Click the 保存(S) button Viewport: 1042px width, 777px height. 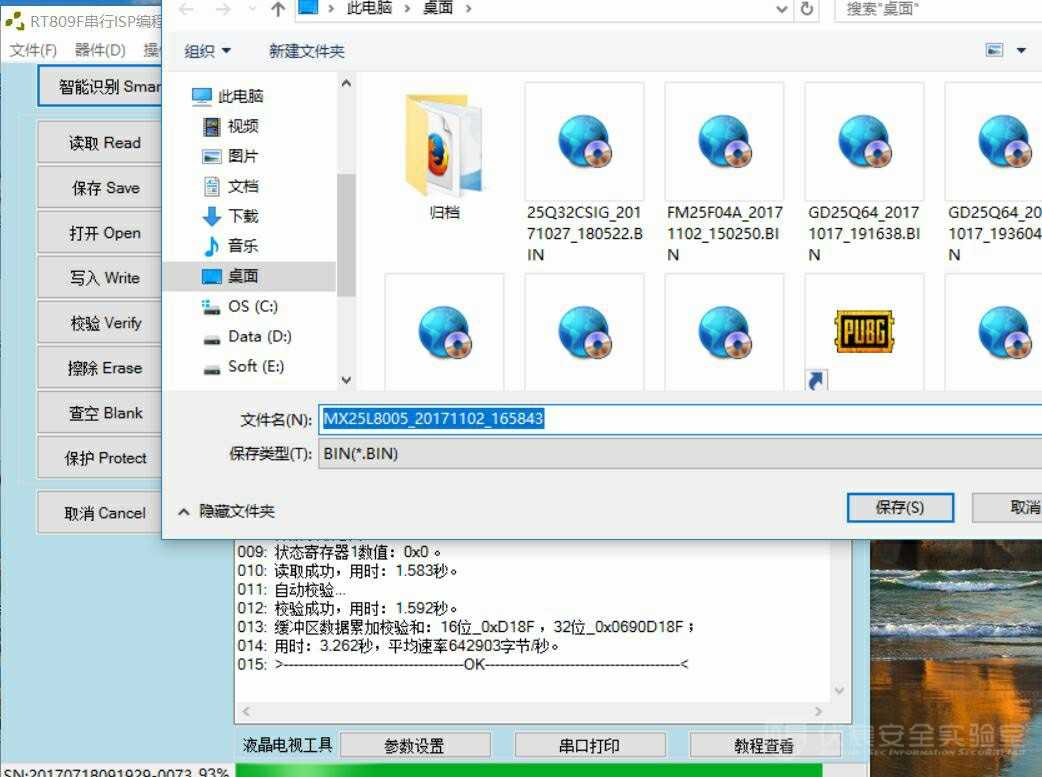900,508
